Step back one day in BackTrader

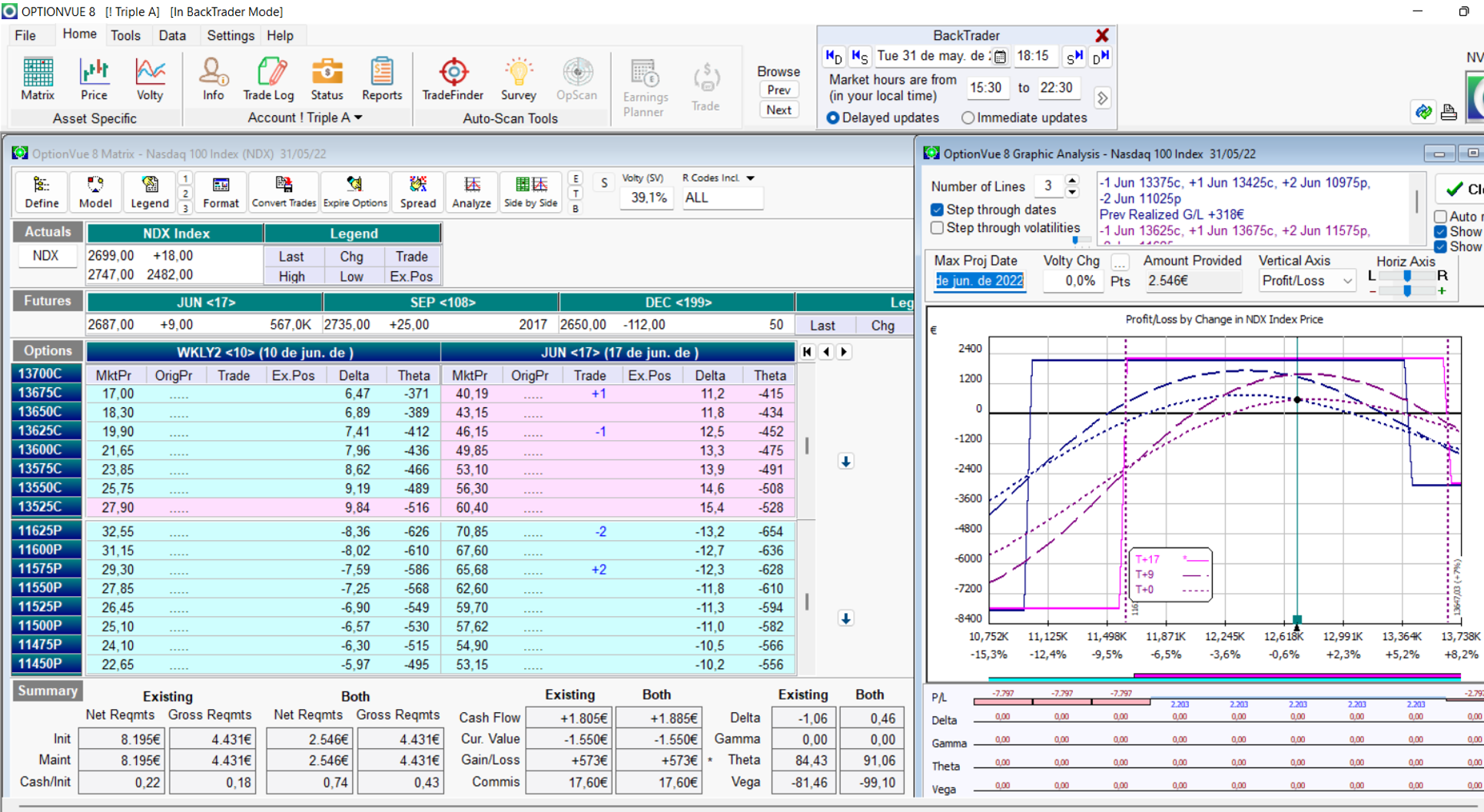834,56
